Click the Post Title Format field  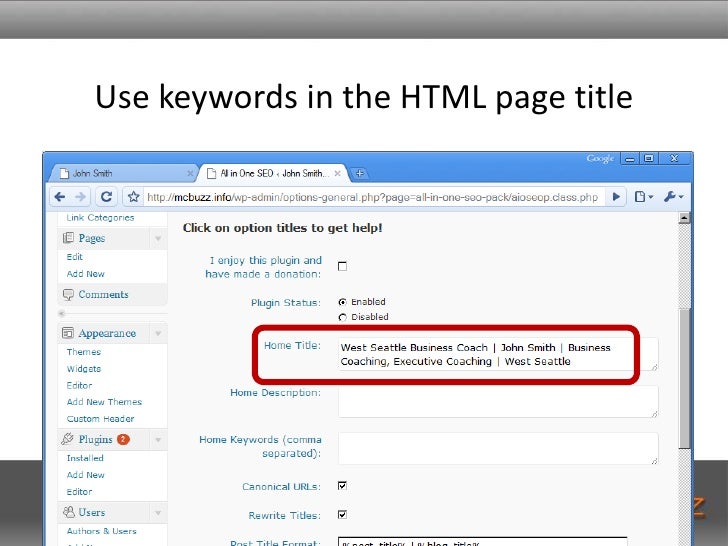coord(482,541)
